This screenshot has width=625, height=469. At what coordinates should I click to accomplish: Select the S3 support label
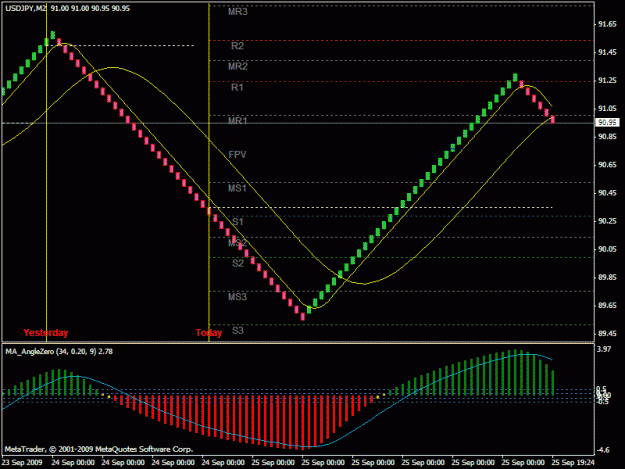238,330
